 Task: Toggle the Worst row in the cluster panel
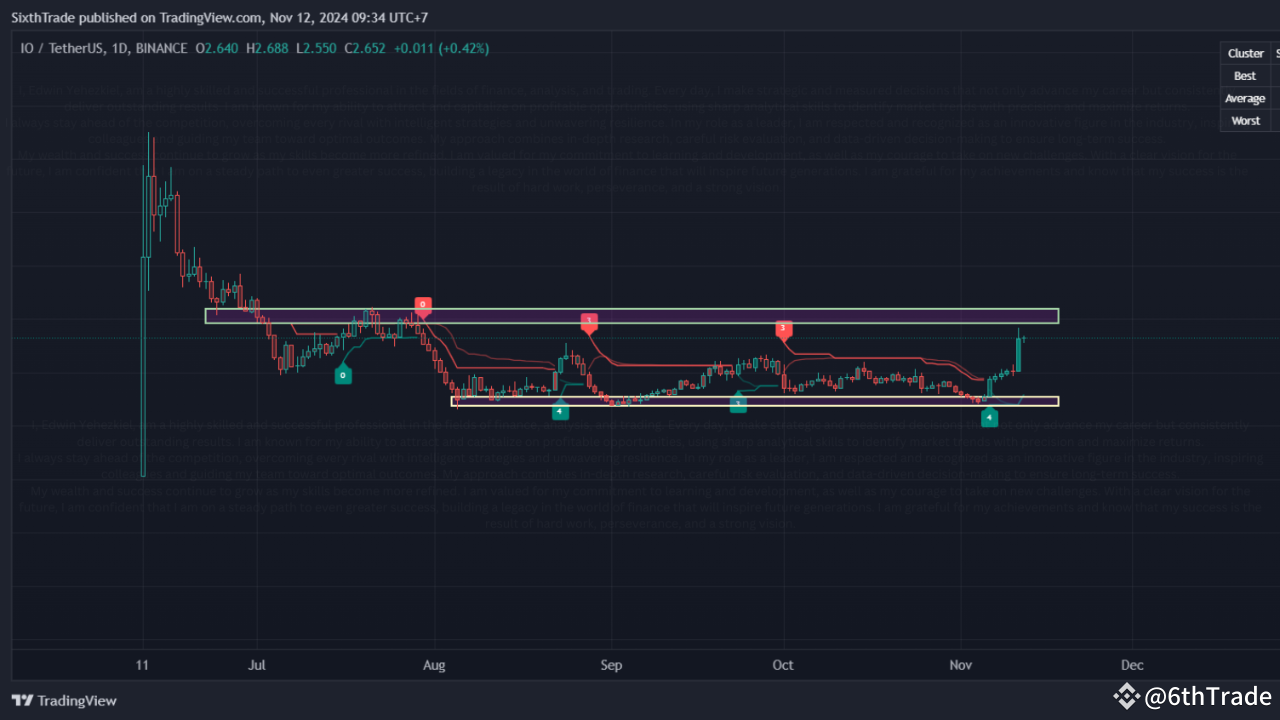tap(1245, 120)
